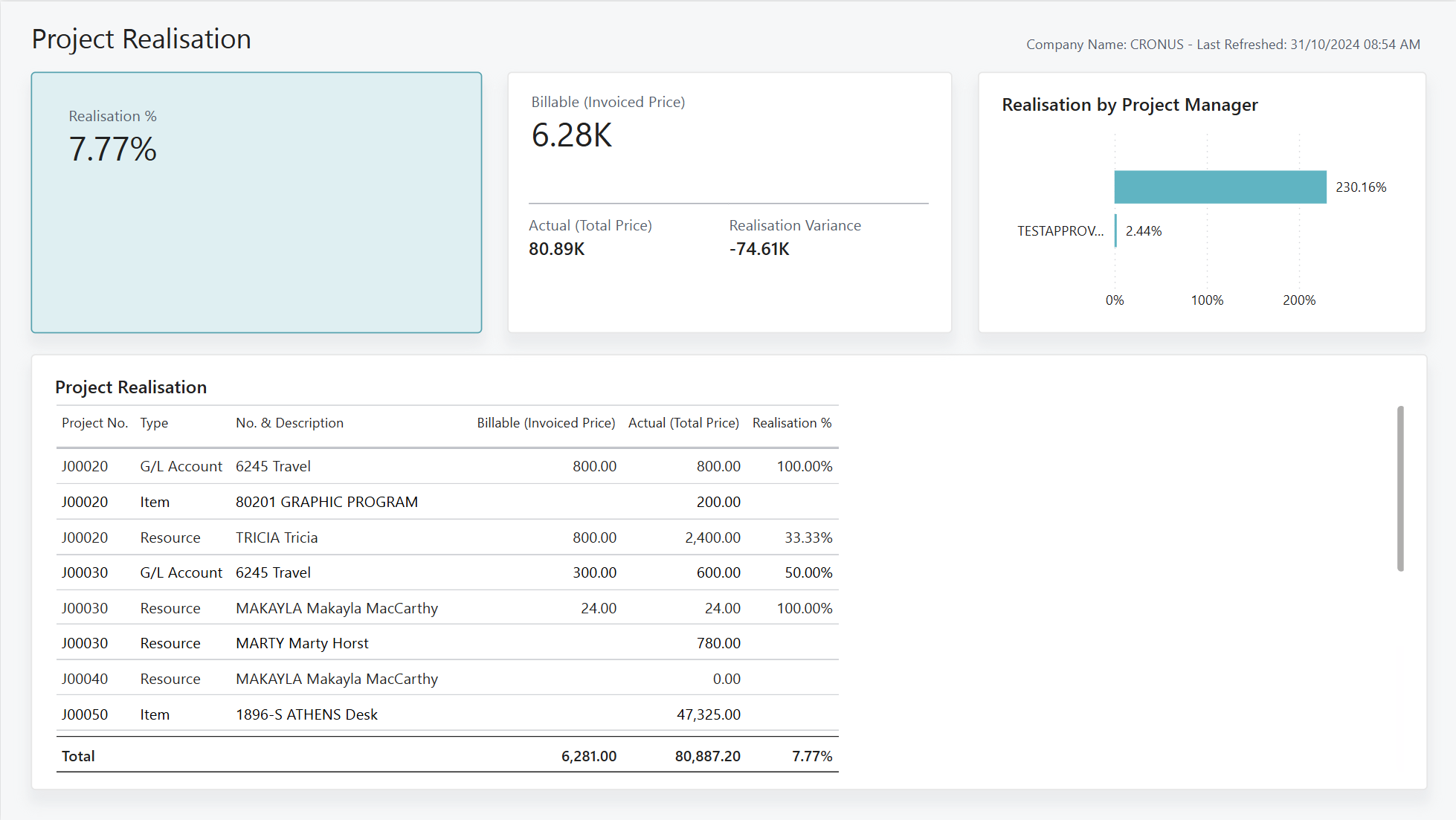
Task: Sort by the Type column header
Action: (x=154, y=423)
